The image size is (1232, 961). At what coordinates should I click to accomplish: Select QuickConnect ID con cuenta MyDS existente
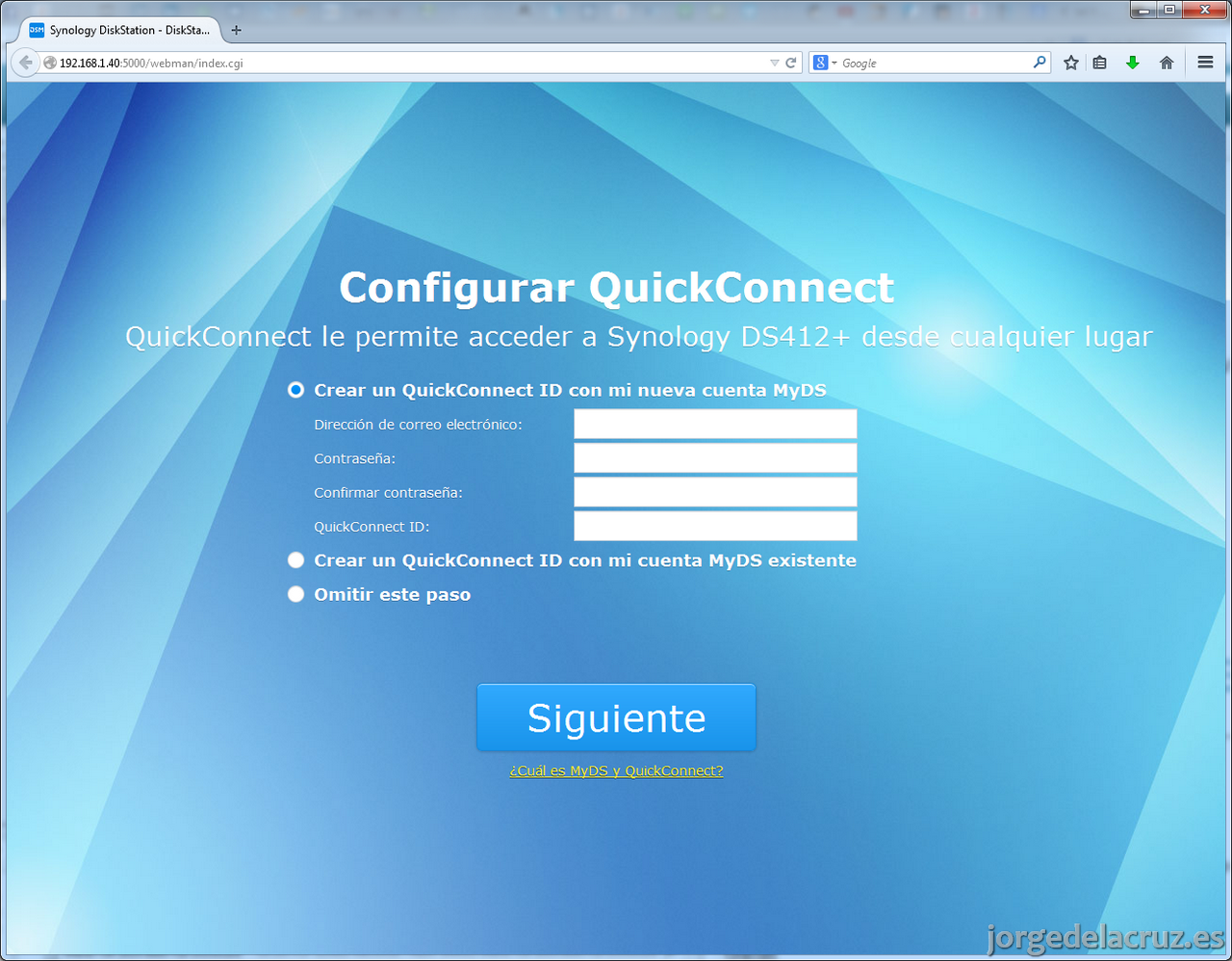[295, 560]
